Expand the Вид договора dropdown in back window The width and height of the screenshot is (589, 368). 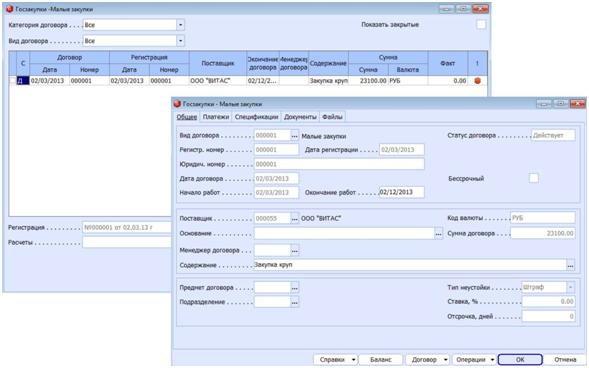click(x=180, y=41)
